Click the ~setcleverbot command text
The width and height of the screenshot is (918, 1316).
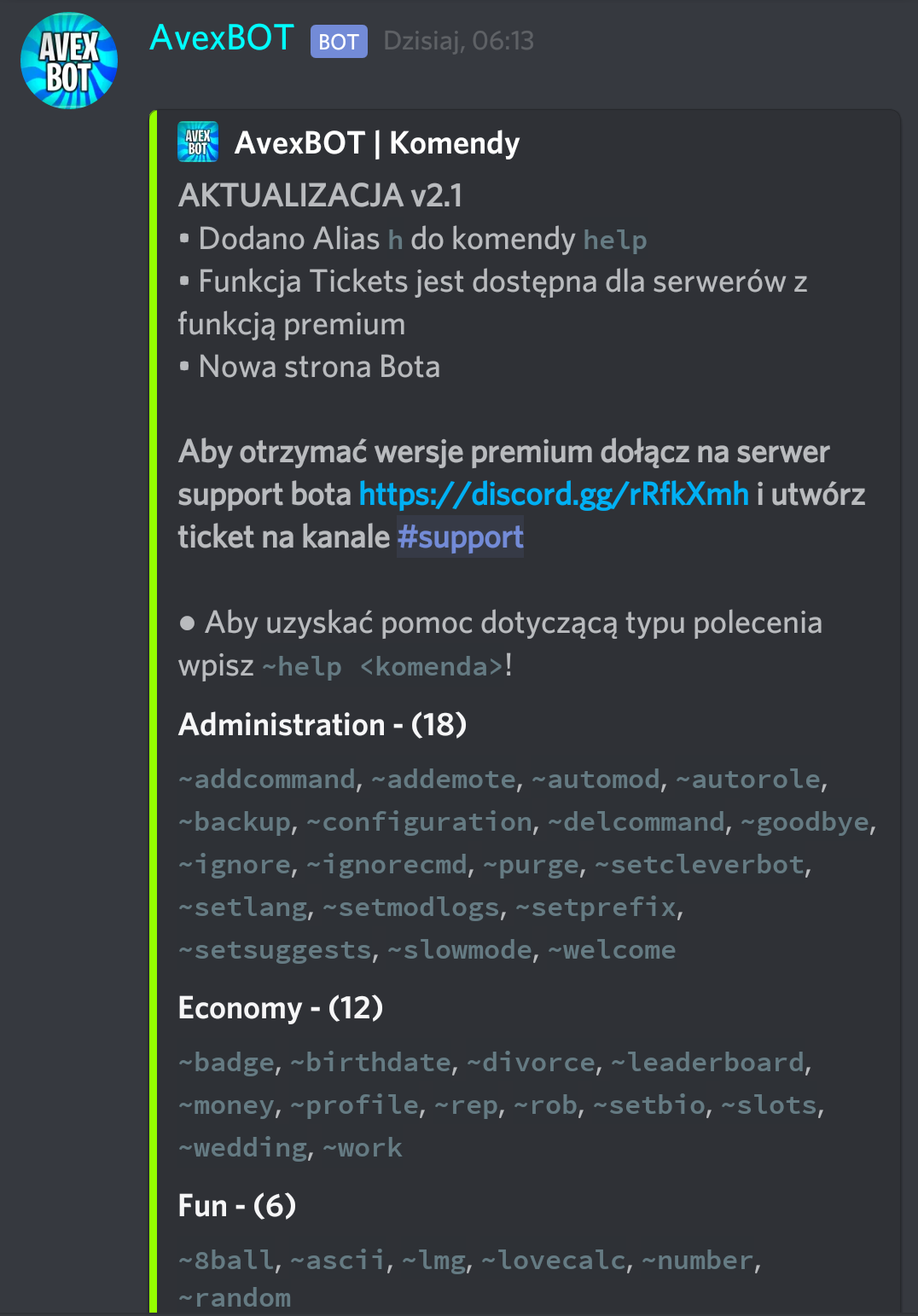click(x=700, y=865)
